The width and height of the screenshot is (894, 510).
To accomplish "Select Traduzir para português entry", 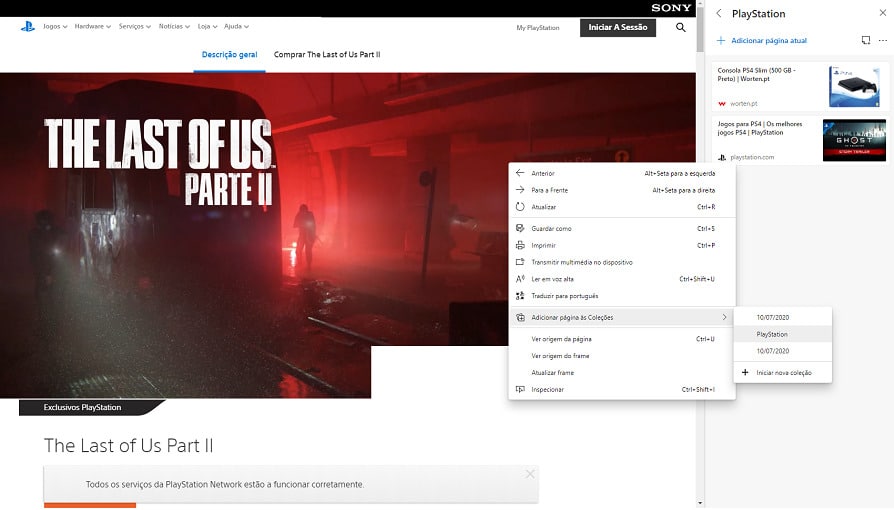I will pos(621,296).
